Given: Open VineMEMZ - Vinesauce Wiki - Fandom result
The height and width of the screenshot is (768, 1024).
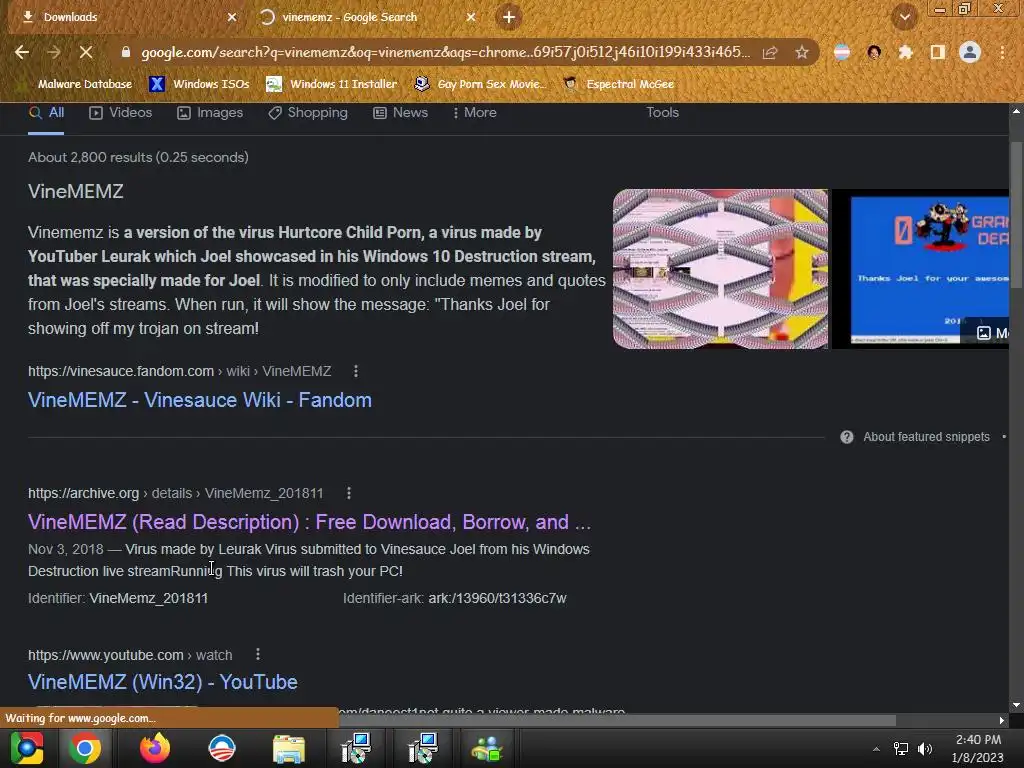Looking at the screenshot, I should 200,400.
